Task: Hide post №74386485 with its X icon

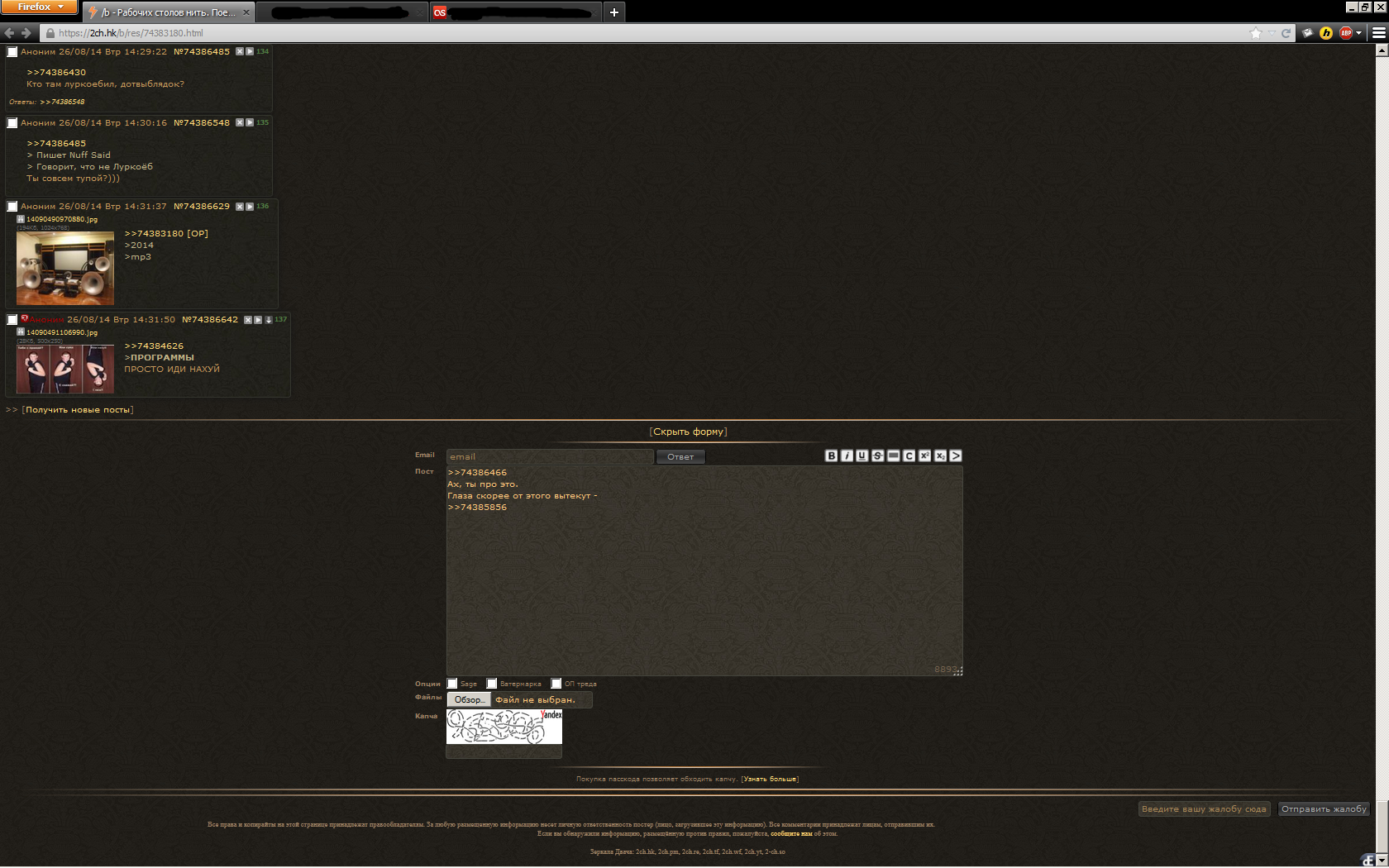Action: pos(240,51)
